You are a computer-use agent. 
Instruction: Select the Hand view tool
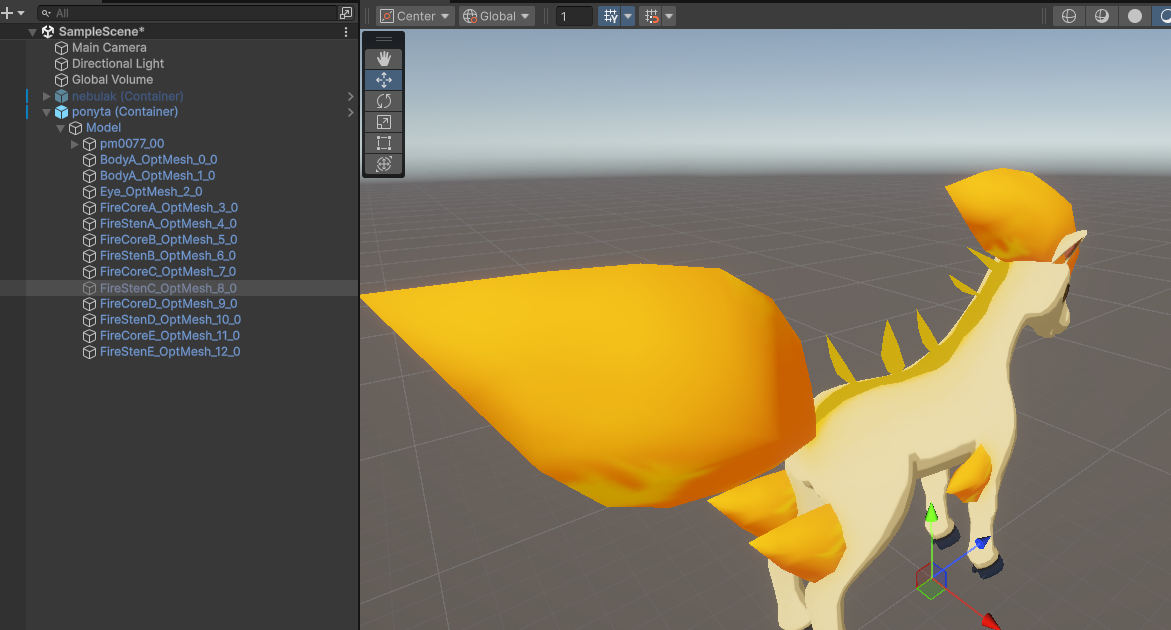(384, 58)
